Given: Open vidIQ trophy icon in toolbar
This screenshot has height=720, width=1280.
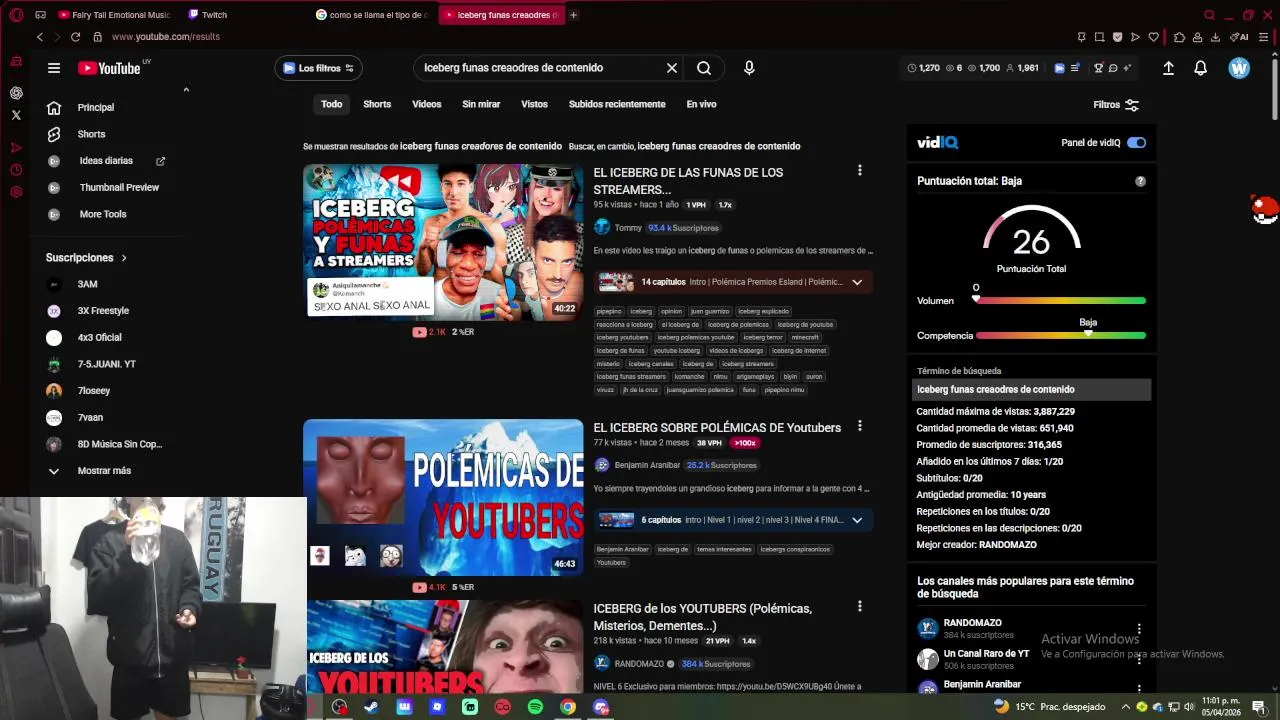Looking at the screenshot, I should tap(1098, 68).
